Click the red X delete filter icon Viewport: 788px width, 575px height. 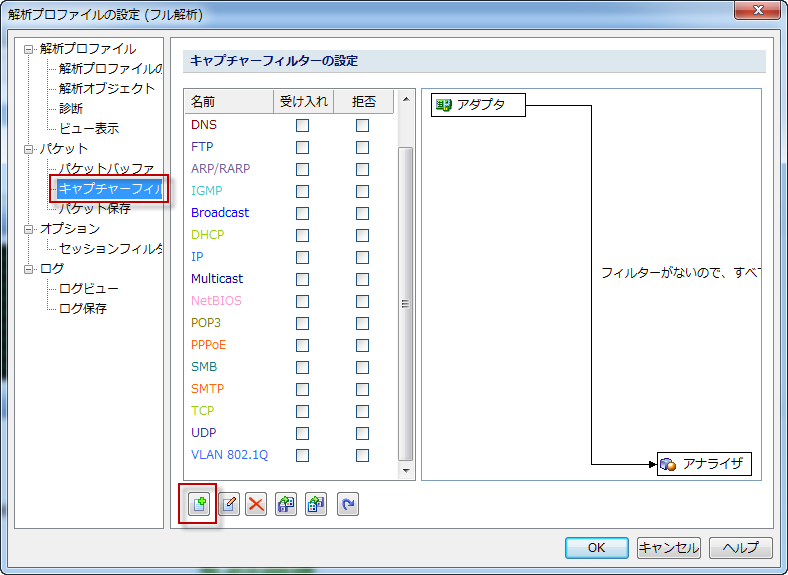coord(256,504)
